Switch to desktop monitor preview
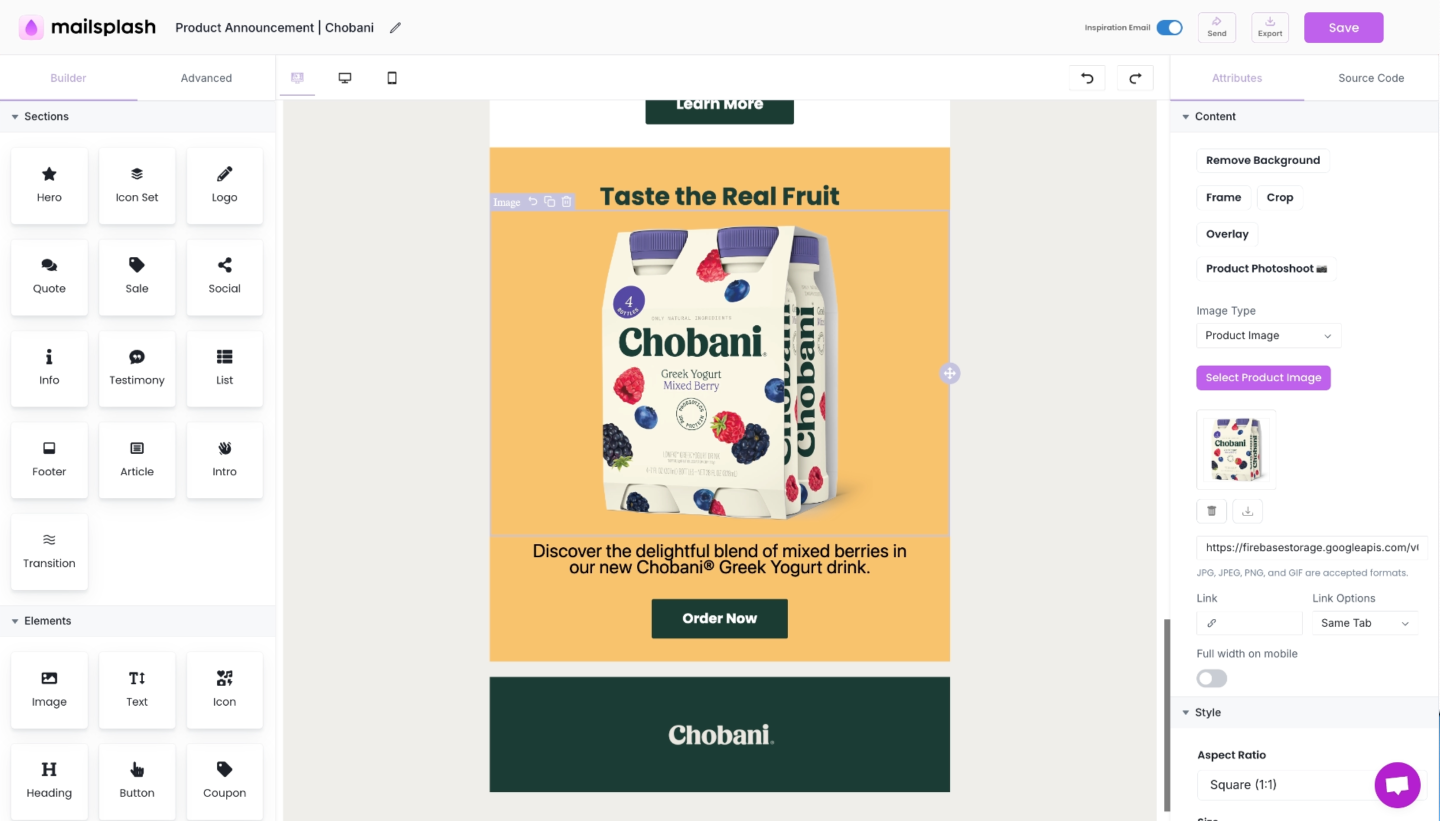The height and width of the screenshot is (821, 1440). [x=345, y=78]
